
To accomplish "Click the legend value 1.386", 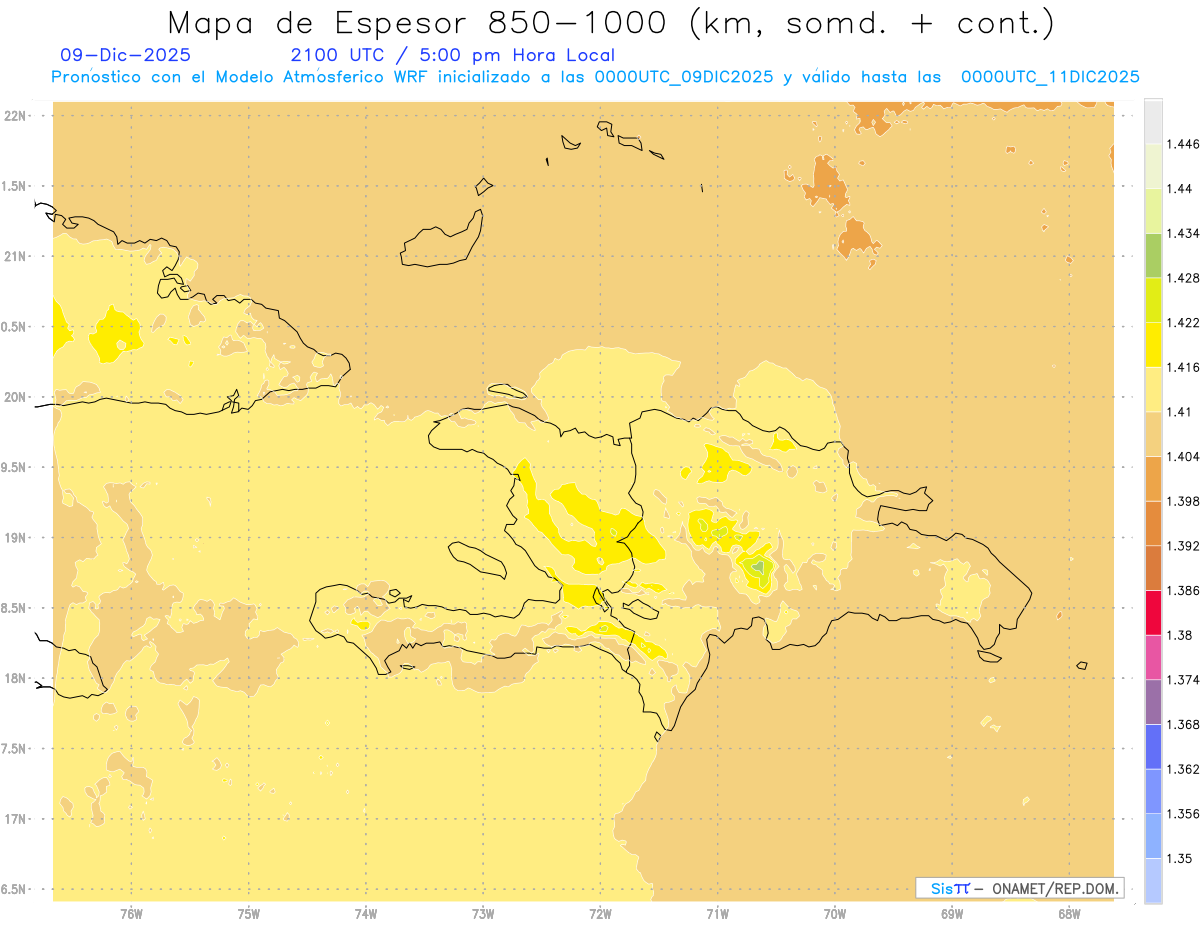I will pos(1184,591).
